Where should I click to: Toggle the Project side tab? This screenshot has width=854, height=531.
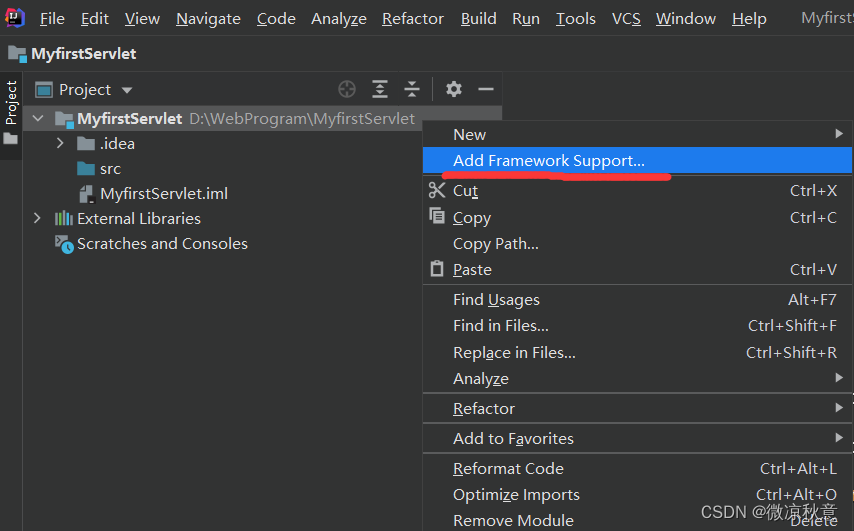(x=11, y=104)
